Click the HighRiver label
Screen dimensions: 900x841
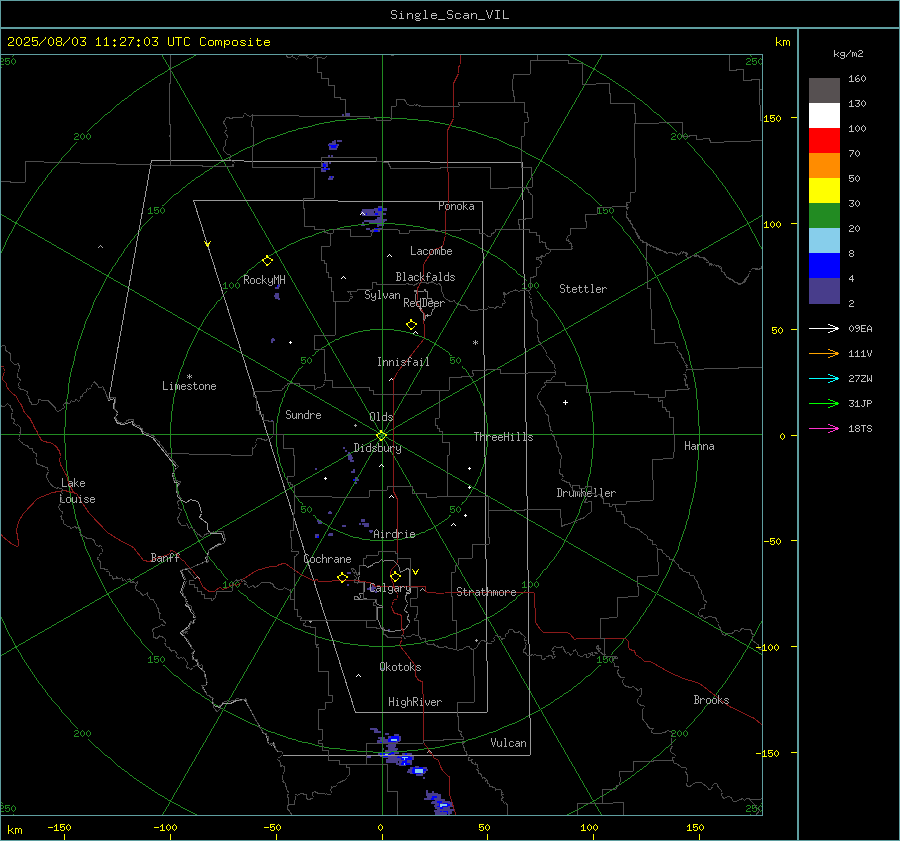[415, 702]
